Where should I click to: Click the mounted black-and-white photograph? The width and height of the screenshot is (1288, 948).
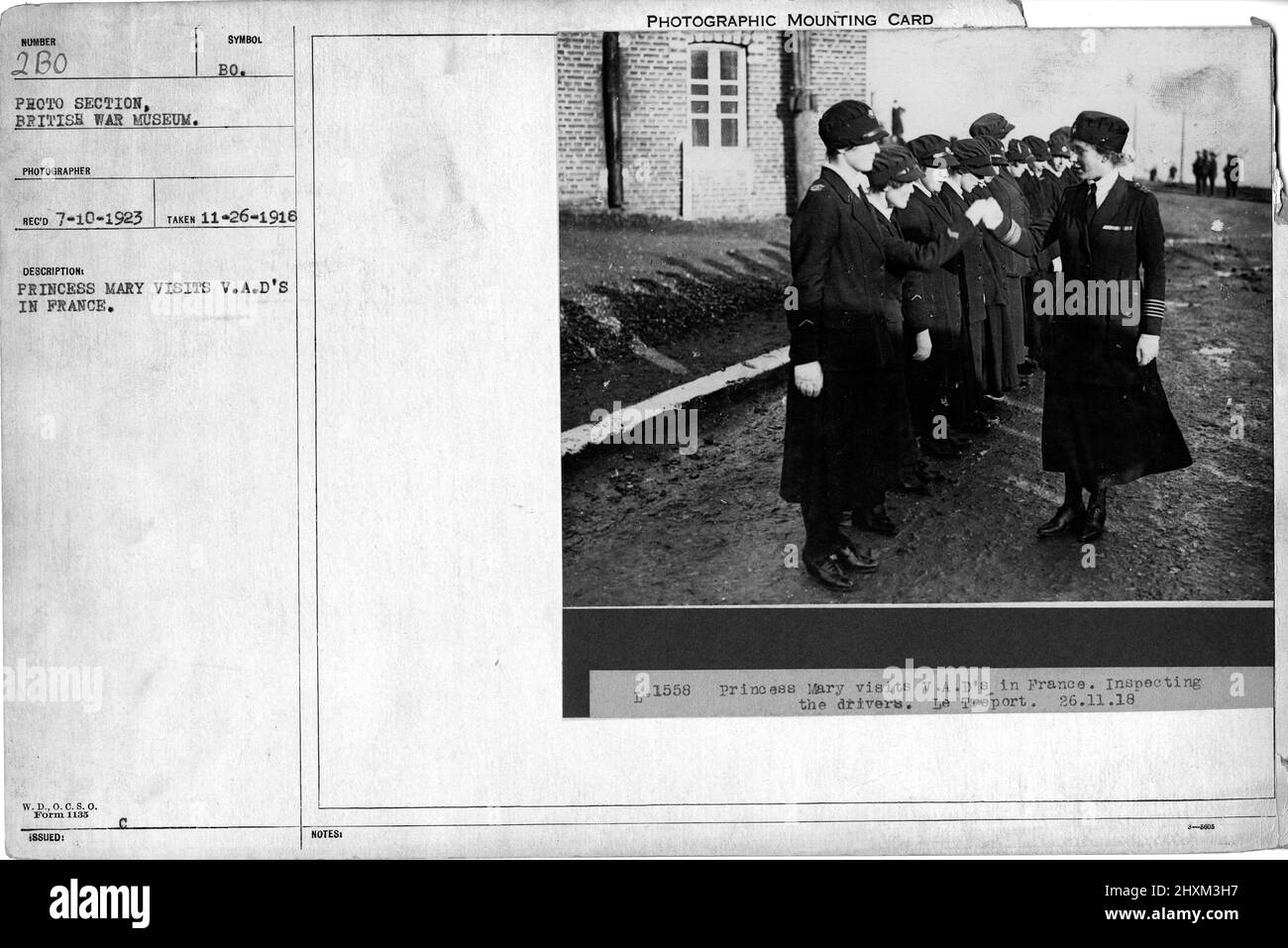[x=916, y=317]
